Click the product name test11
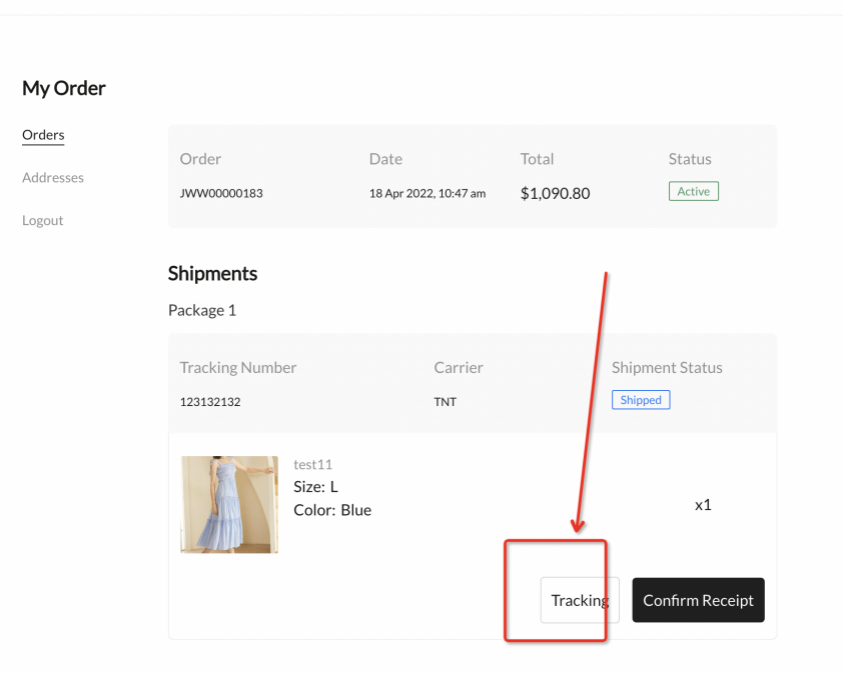843x674 pixels. point(313,464)
